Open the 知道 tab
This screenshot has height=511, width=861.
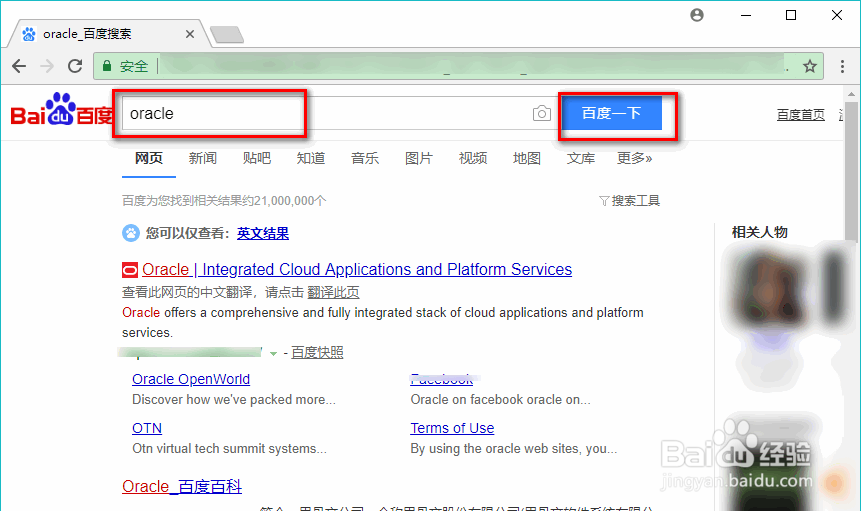311,158
